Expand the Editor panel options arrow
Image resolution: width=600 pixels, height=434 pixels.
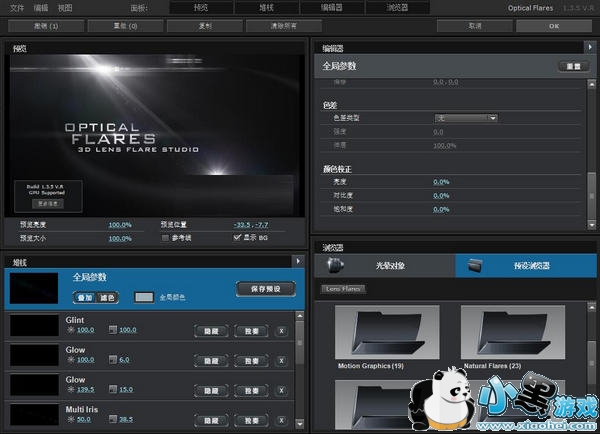pos(590,47)
